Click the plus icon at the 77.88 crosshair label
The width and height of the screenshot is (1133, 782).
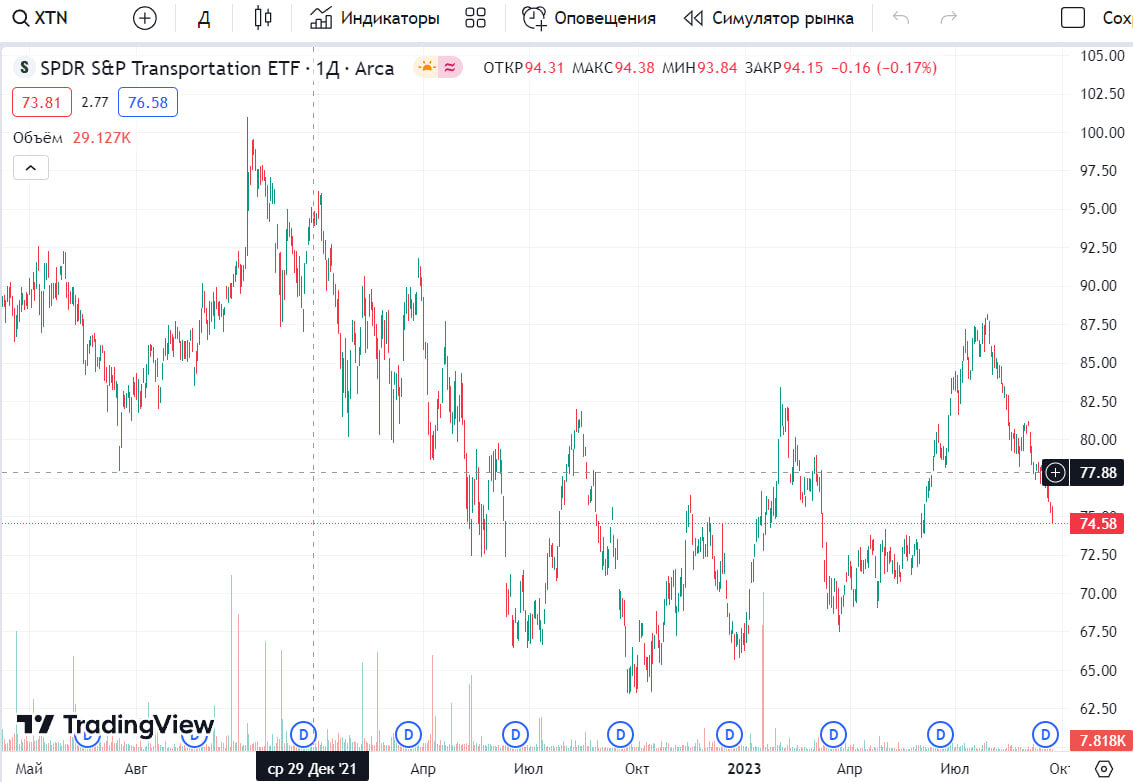1055,473
